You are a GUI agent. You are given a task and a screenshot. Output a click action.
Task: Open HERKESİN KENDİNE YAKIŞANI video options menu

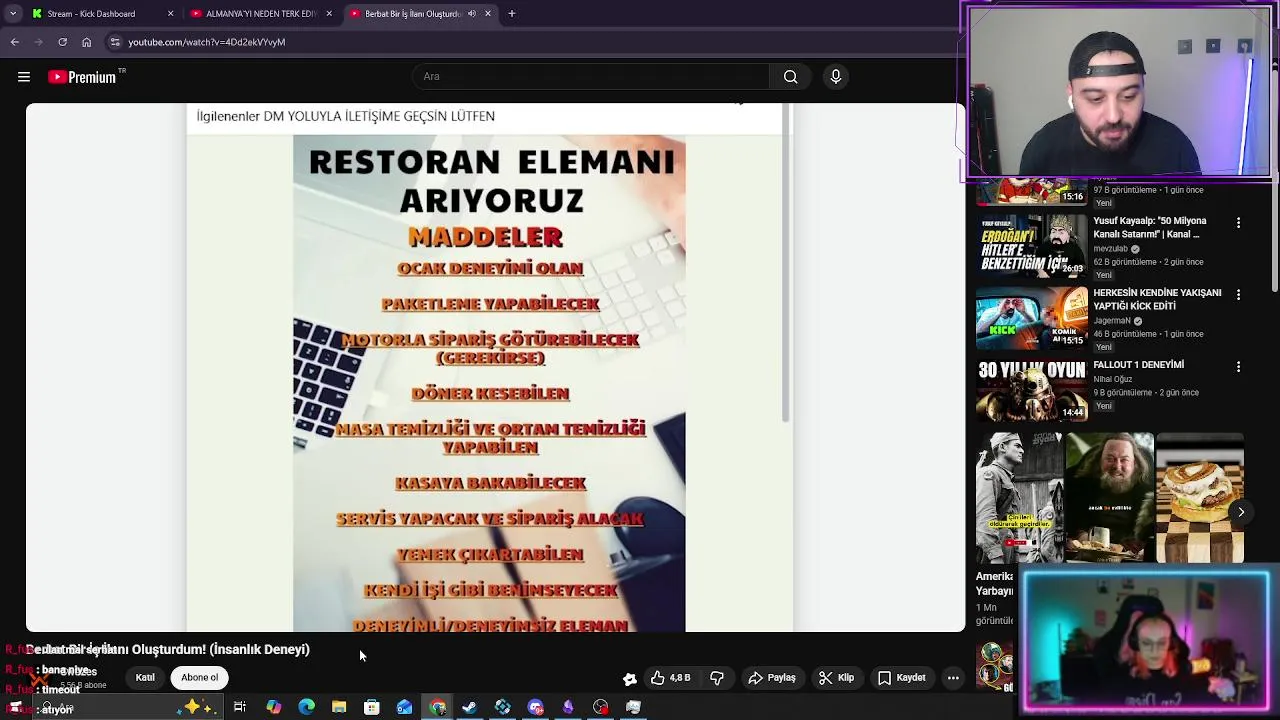tap(1238, 295)
